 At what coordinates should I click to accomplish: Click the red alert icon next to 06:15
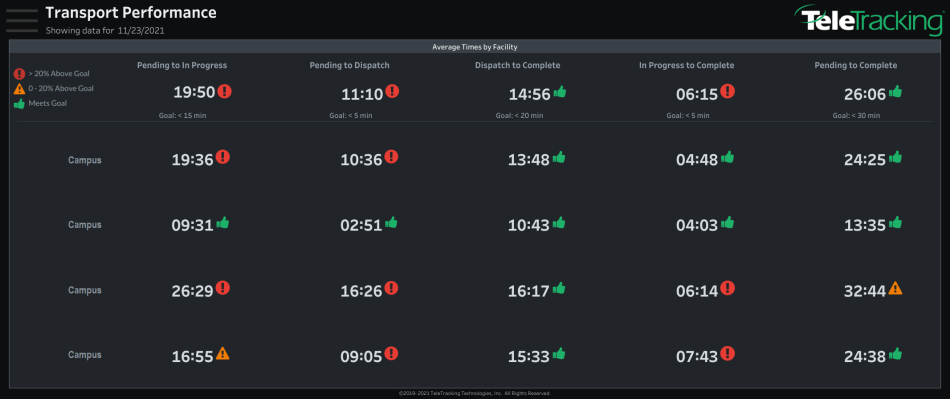pyautogui.click(x=728, y=91)
